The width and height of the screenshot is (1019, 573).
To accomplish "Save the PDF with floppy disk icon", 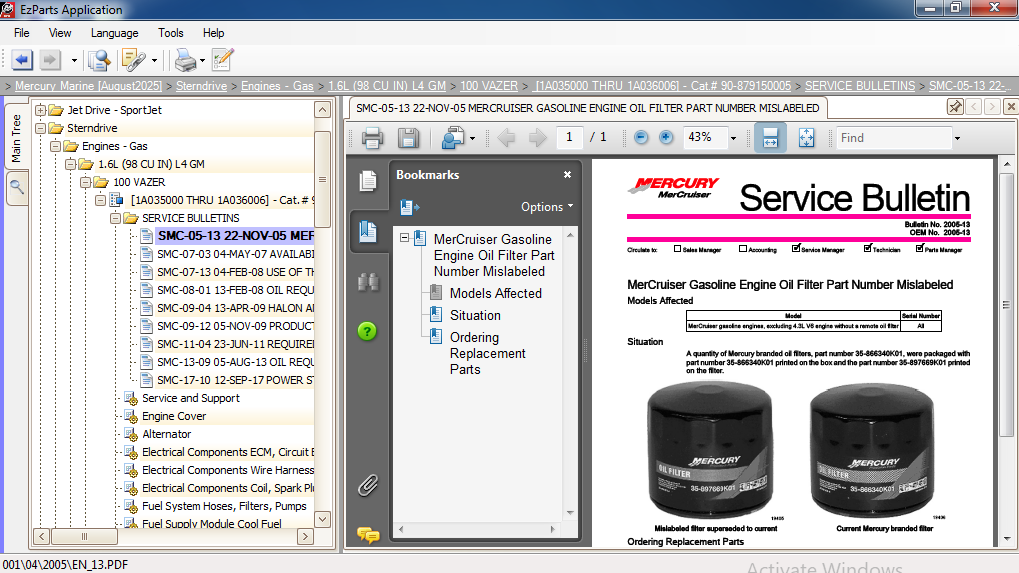I will point(408,138).
